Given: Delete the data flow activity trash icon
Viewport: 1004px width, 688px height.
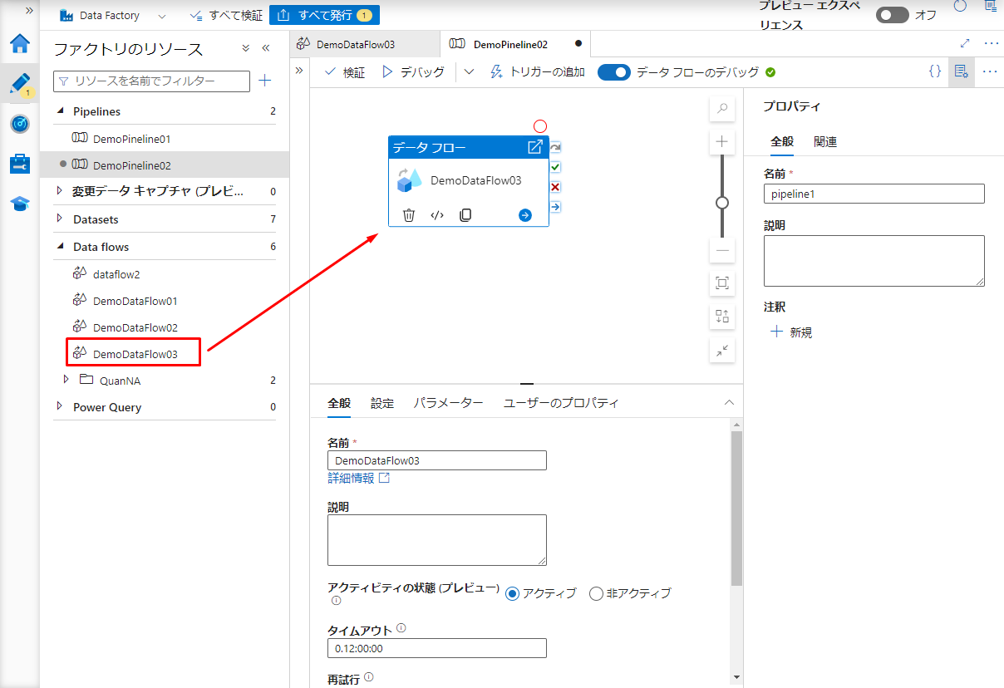Looking at the screenshot, I should (x=409, y=215).
